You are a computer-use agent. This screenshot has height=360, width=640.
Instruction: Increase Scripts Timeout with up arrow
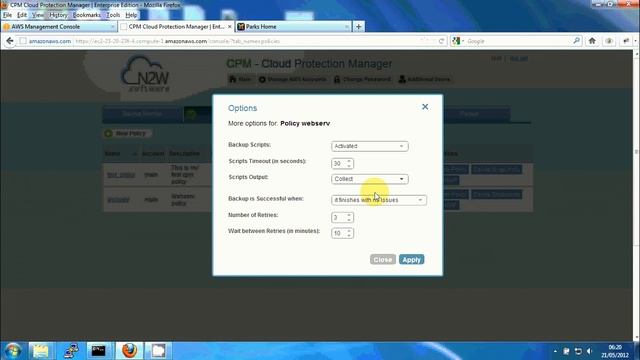349,161
